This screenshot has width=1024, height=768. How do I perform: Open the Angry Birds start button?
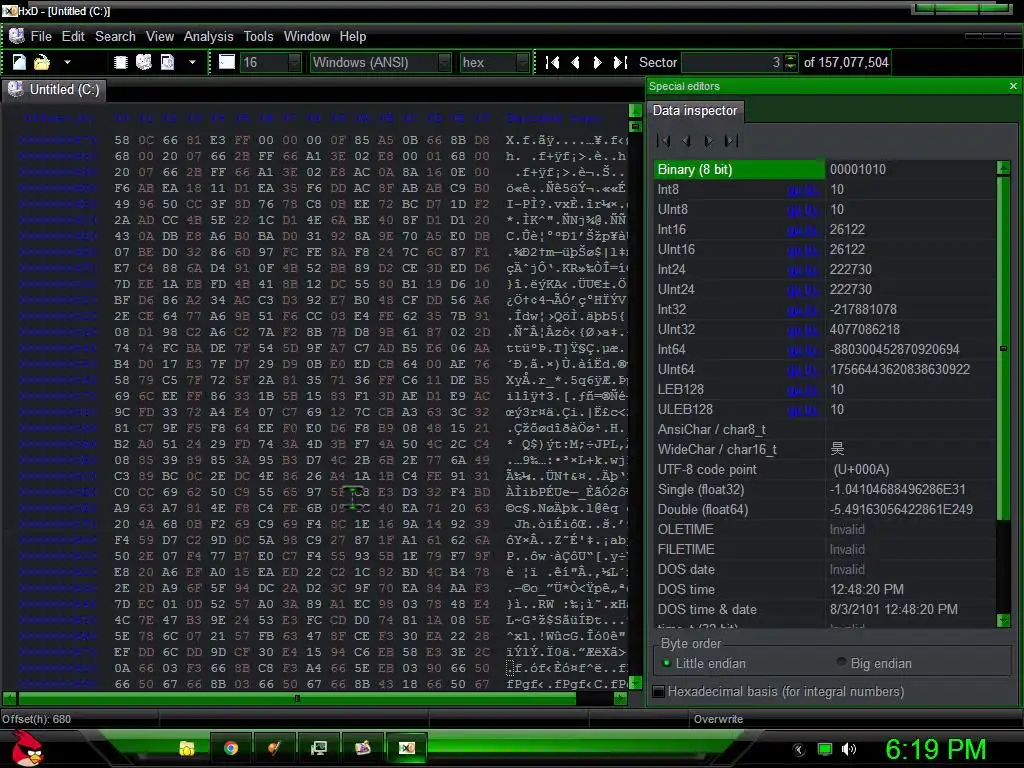point(26,748)
